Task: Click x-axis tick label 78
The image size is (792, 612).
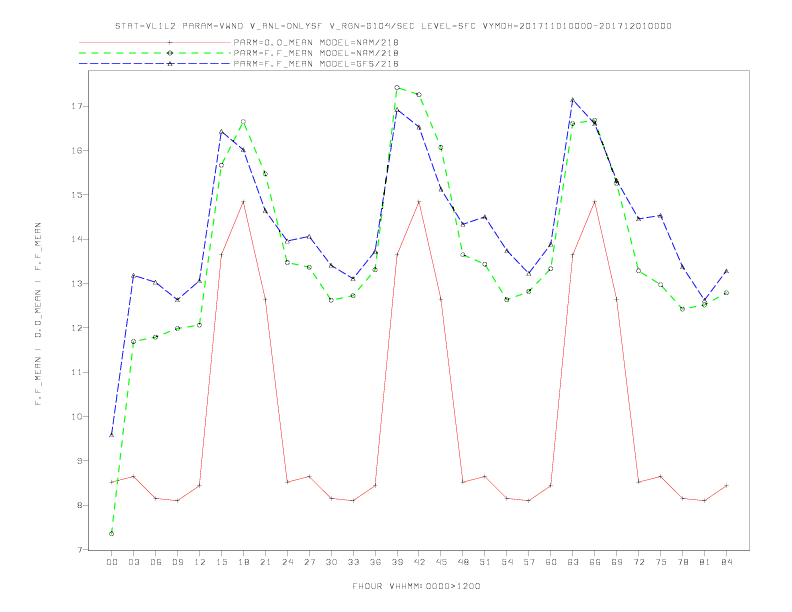Action: pyautogui.click(x=683, y=562)
